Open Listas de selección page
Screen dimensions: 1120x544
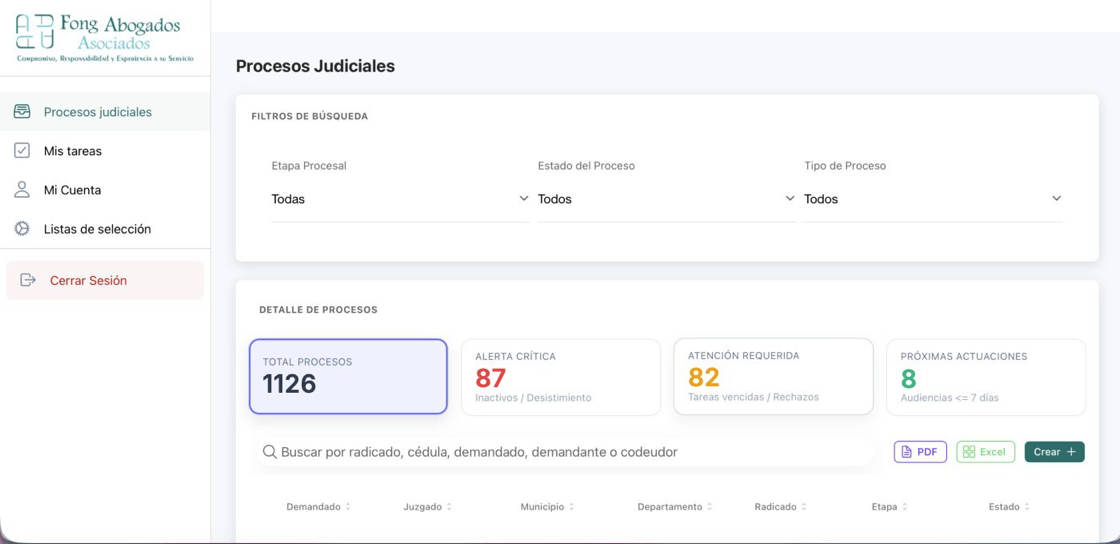[x=105, y=229]
